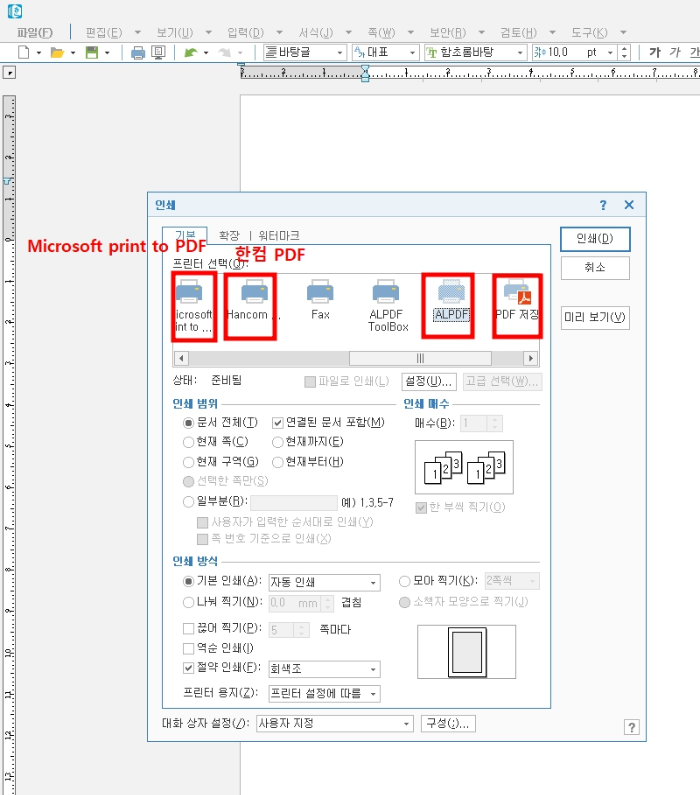Click the 취소 button
Screen dimensions: 700x795
coord(595,268)
